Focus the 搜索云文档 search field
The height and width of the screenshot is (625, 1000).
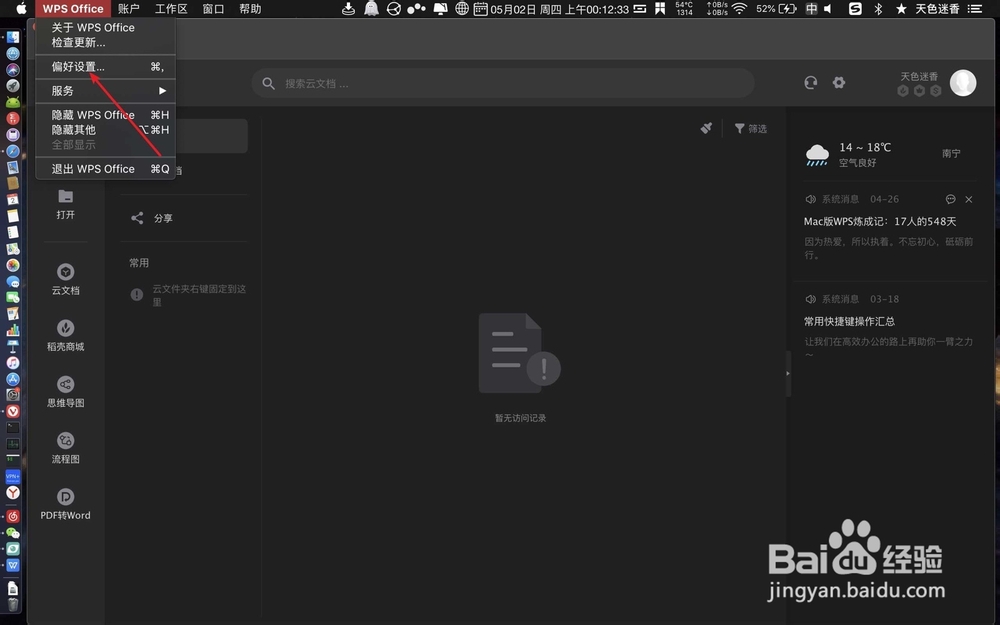pos(503,84)
